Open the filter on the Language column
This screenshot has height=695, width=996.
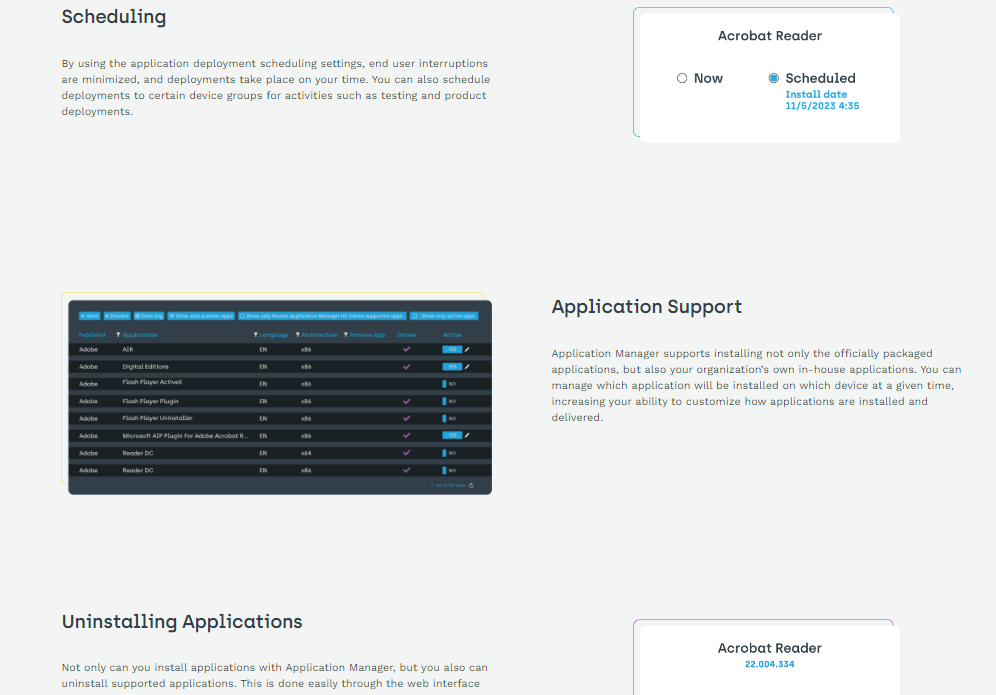tap(256, 334)
